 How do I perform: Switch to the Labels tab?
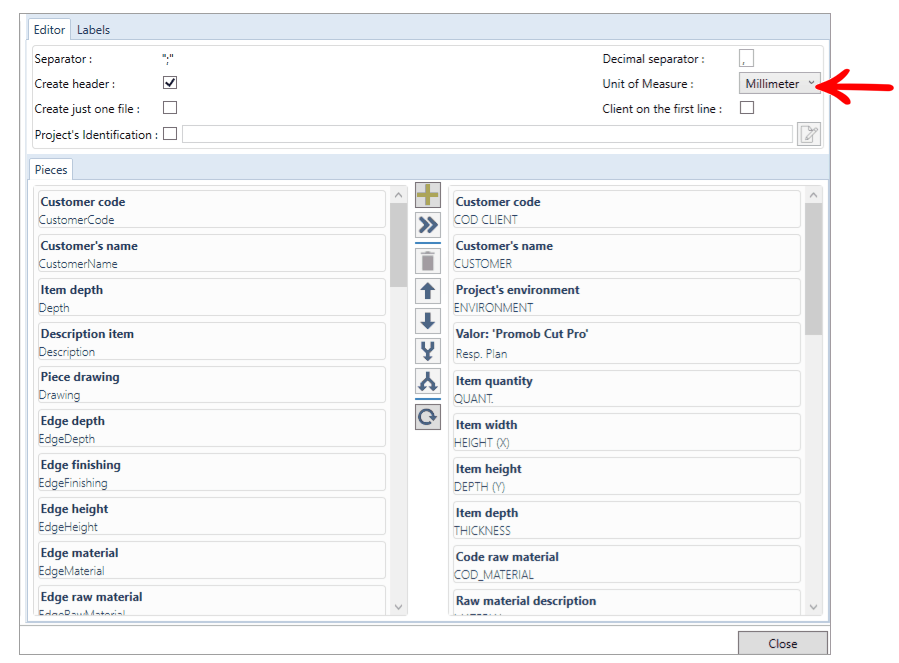[x=93, y=30]
